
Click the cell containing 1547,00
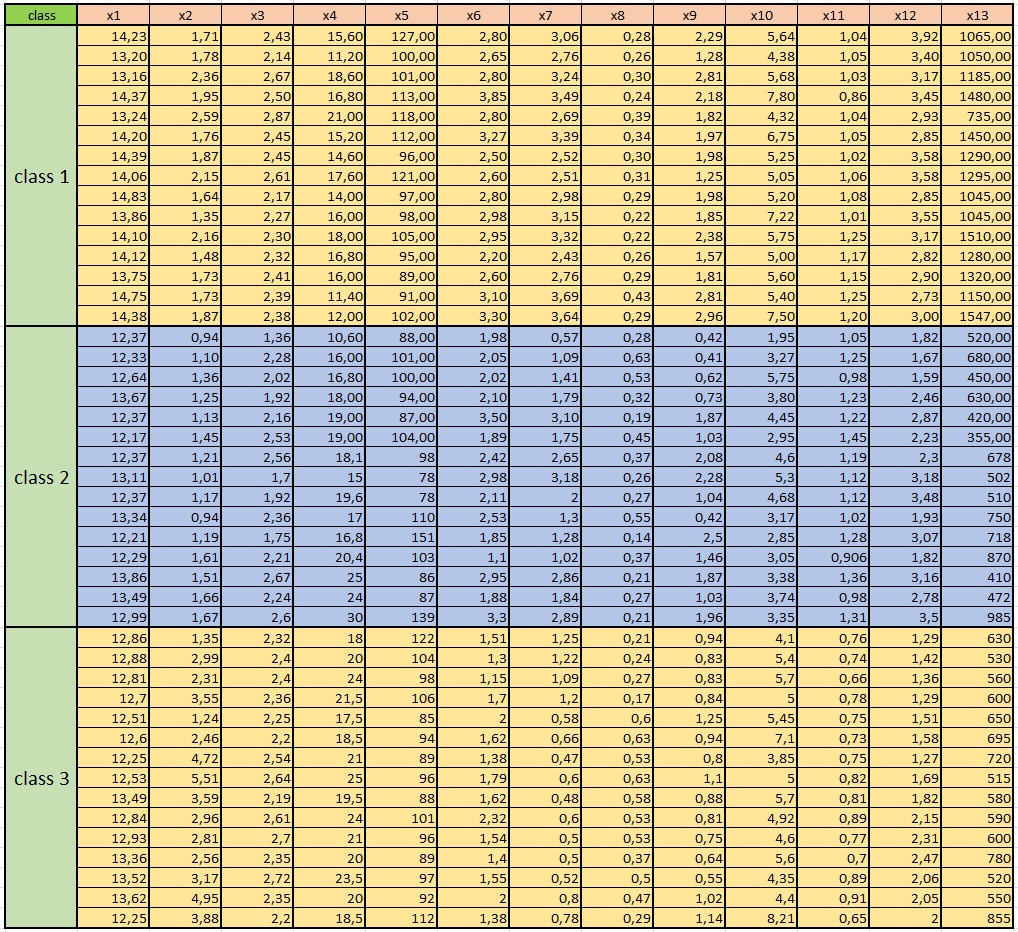click(977, 316)
